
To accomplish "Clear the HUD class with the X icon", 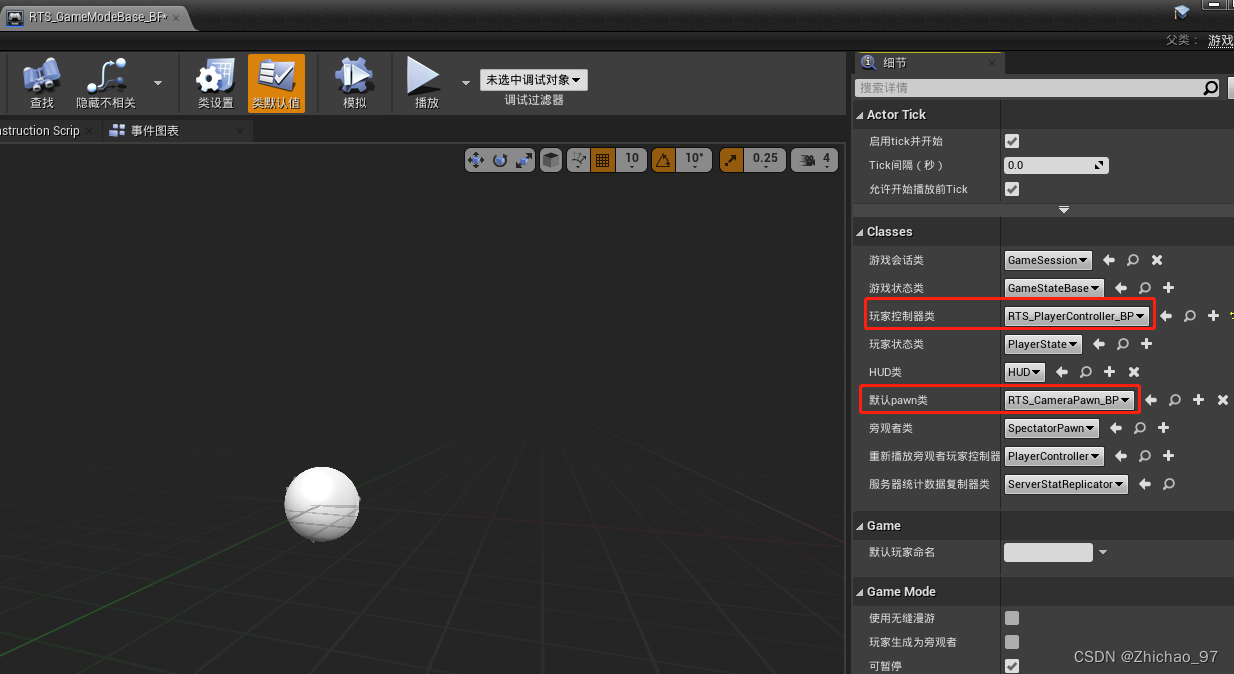I will 1133,372.
